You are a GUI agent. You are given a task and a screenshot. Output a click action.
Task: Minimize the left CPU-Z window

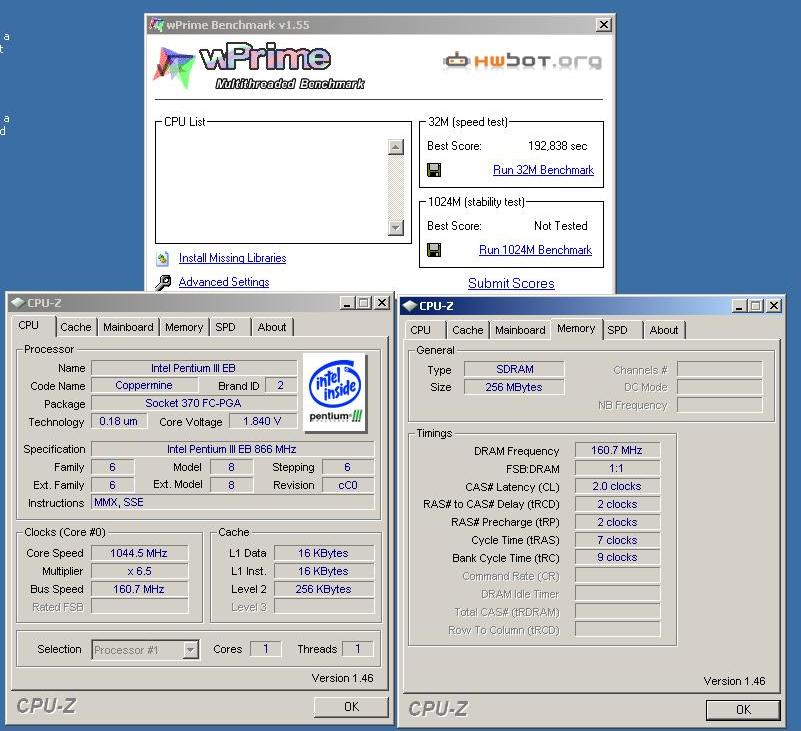tap(347, 303)
